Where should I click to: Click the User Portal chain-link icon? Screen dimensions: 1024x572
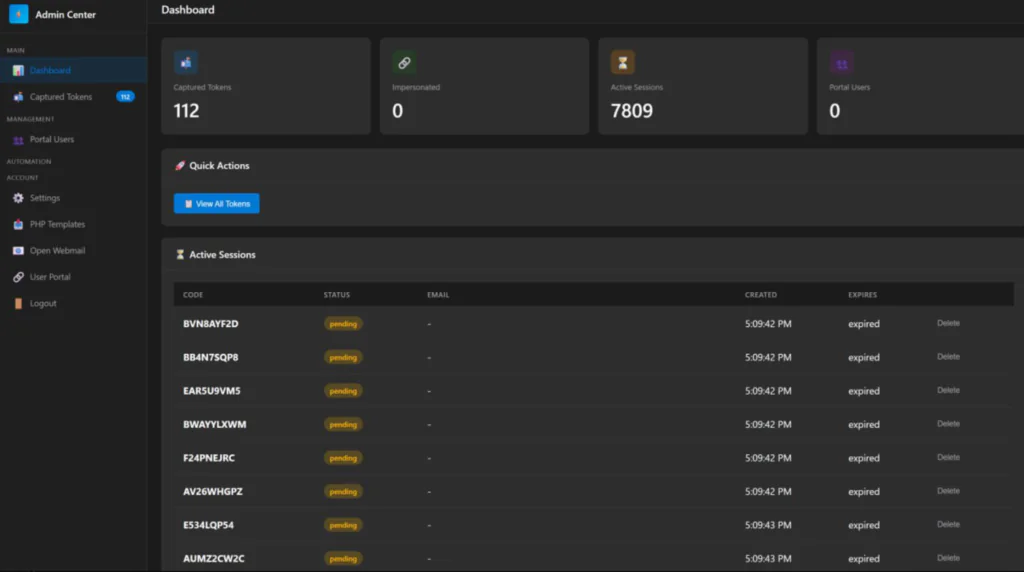coord(18,277)
